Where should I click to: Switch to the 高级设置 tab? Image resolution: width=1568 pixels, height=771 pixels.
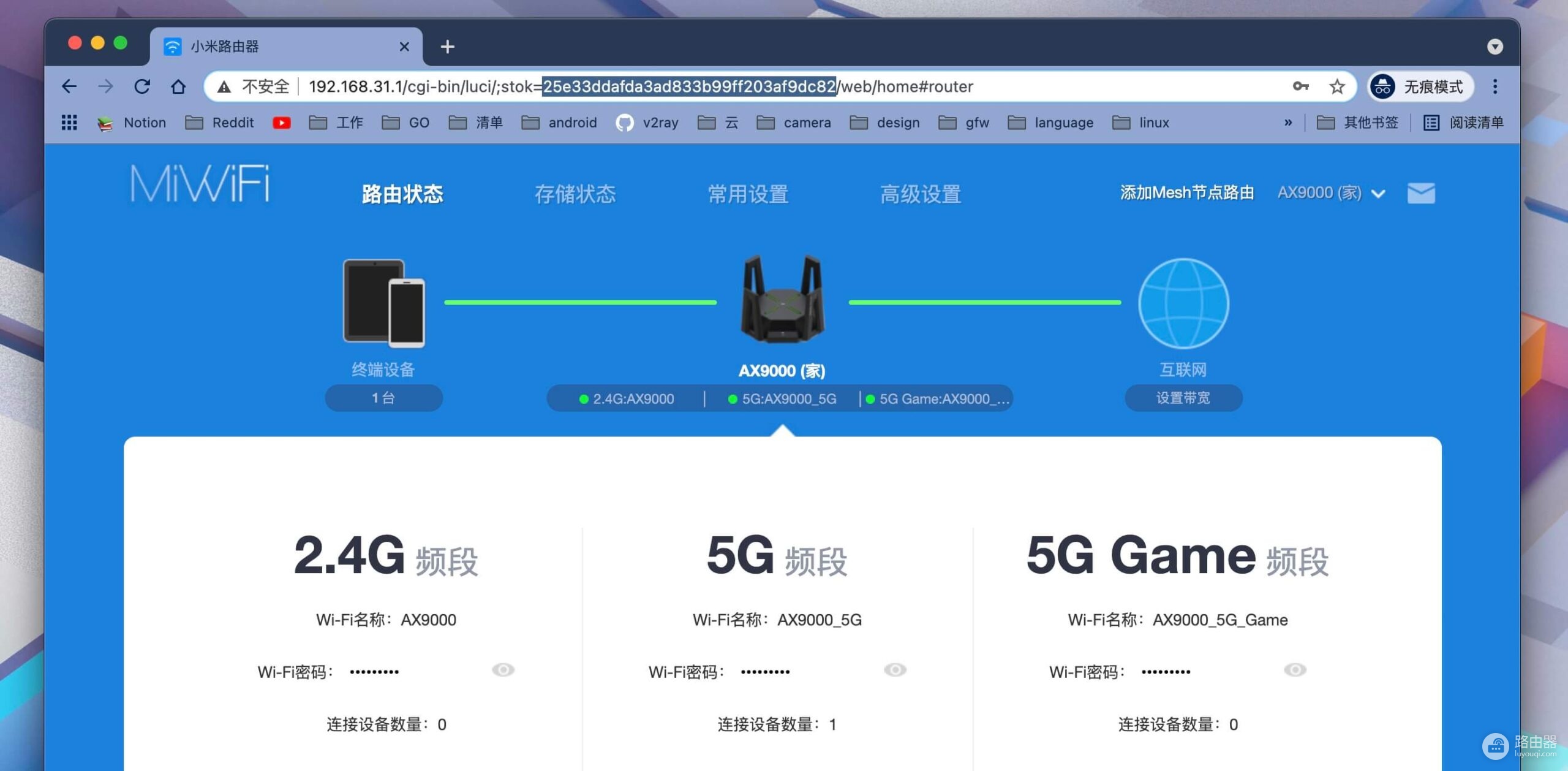pos(921,194)
